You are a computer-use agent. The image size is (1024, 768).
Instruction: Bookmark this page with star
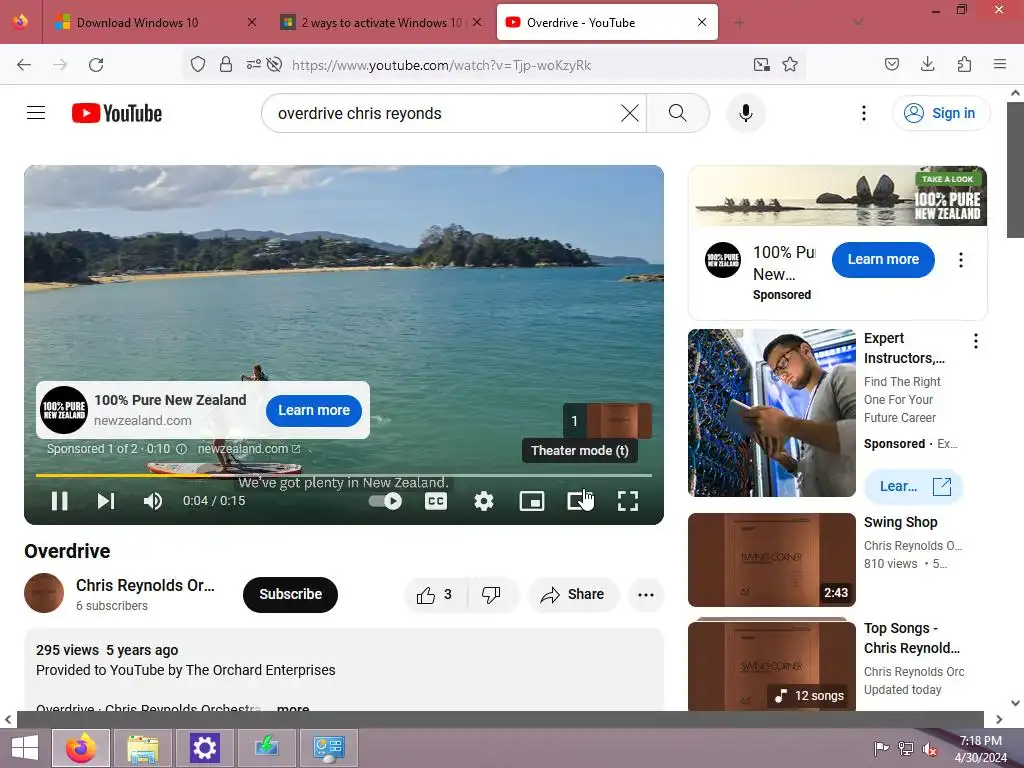[x=790, y=64]
